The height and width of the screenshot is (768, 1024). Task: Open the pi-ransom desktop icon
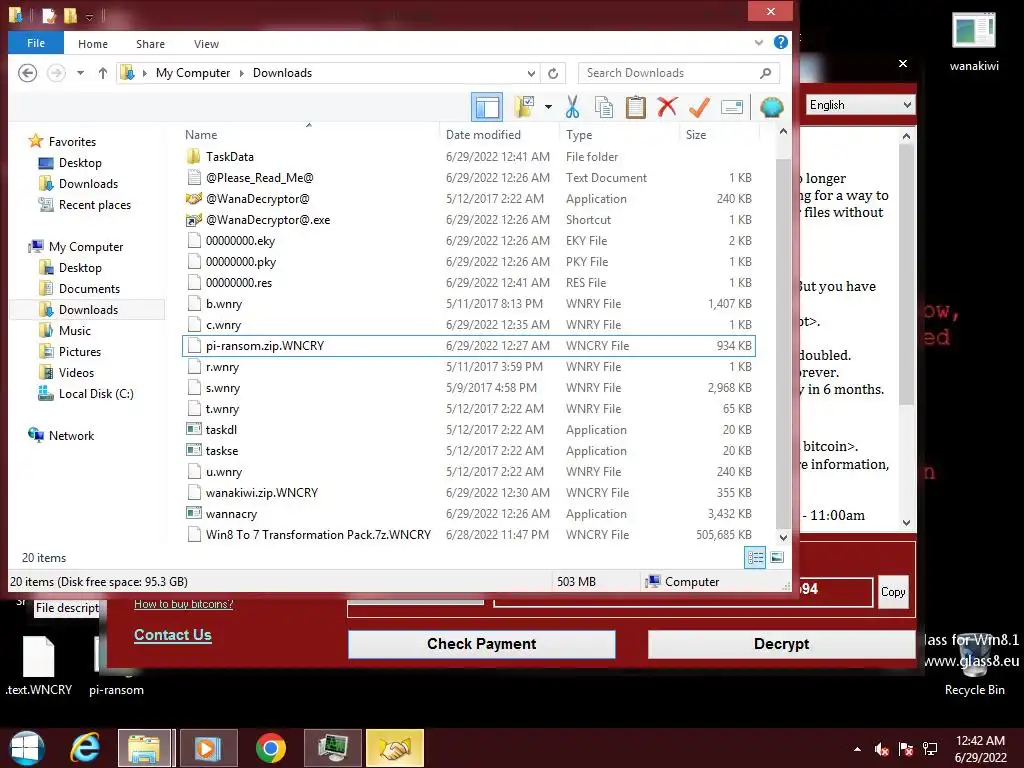116,666
